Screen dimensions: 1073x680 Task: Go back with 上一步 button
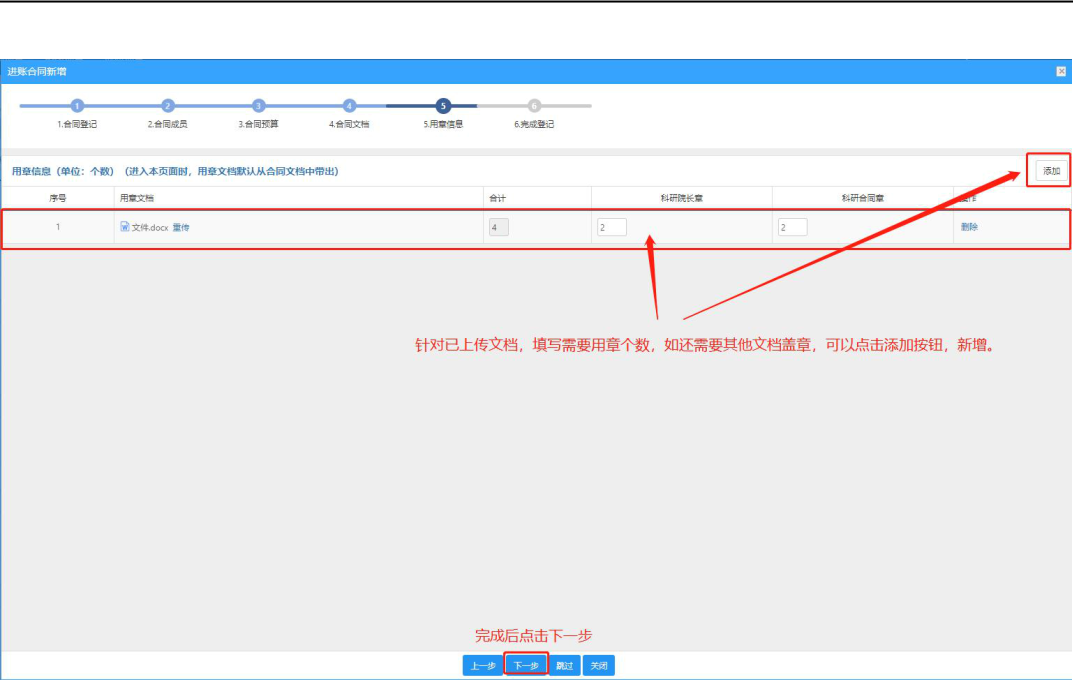click(483, 666)
